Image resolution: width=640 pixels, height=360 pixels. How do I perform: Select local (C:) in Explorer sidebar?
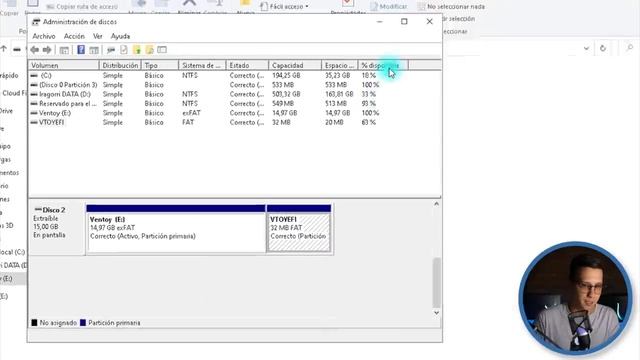pos(13,252)
